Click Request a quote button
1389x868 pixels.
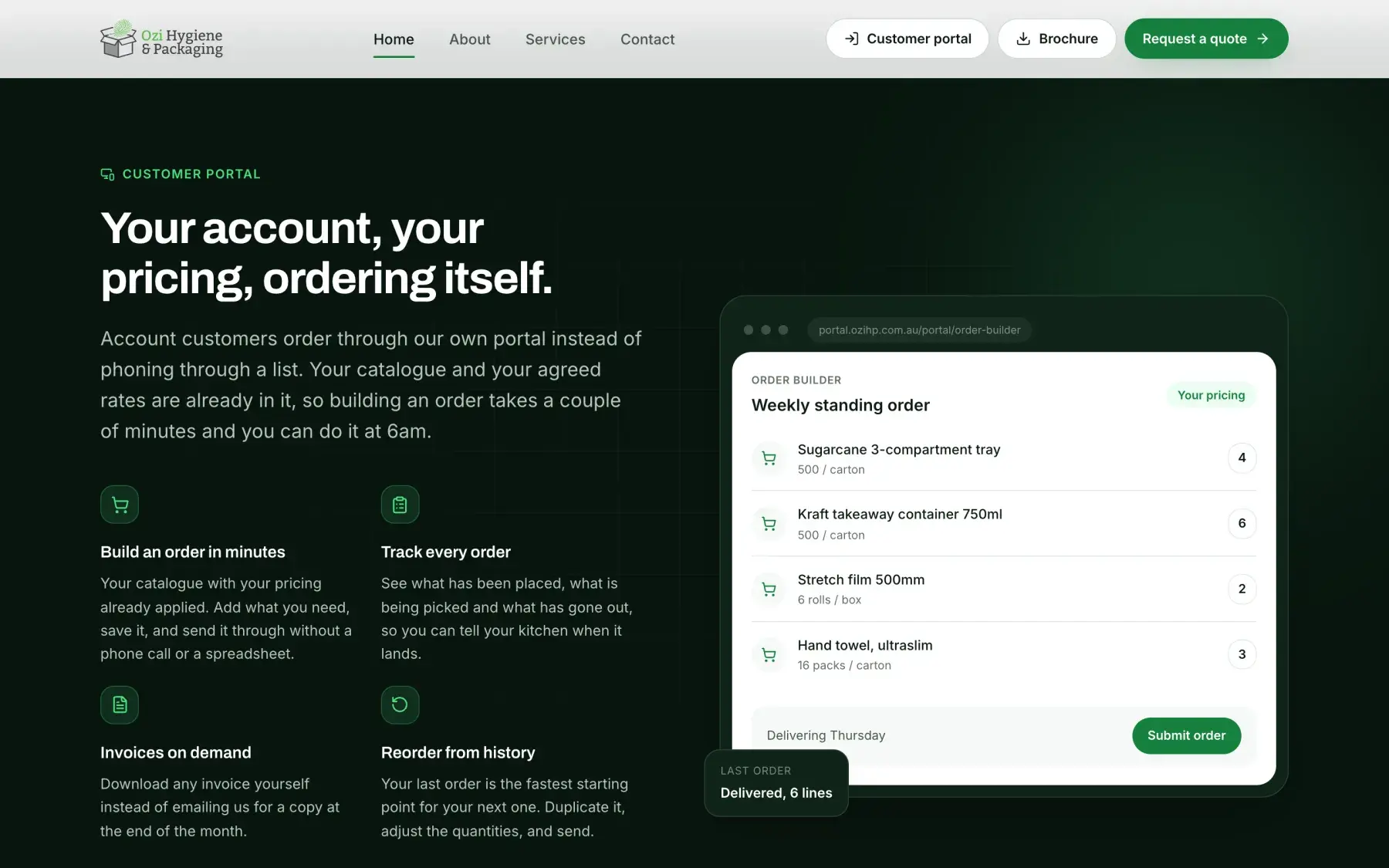click(1206, 39)
